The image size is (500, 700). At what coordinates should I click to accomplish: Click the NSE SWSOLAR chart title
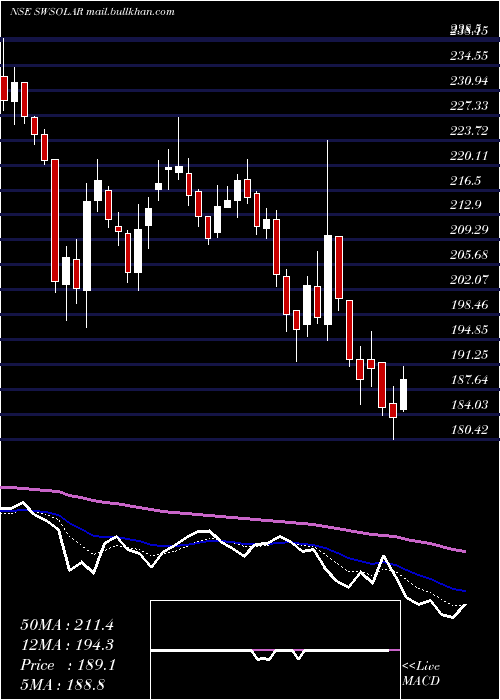(93, 12)
